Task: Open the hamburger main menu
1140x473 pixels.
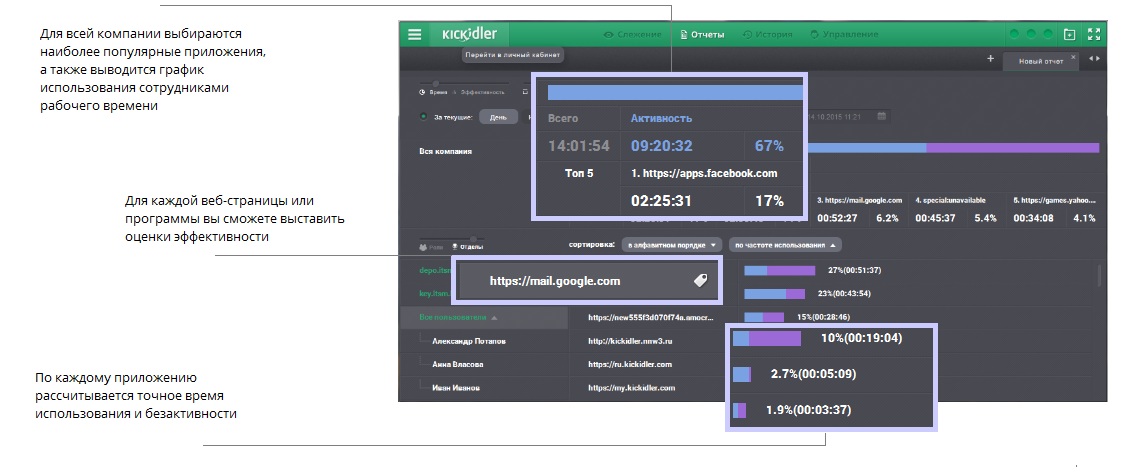Action: 414,34
